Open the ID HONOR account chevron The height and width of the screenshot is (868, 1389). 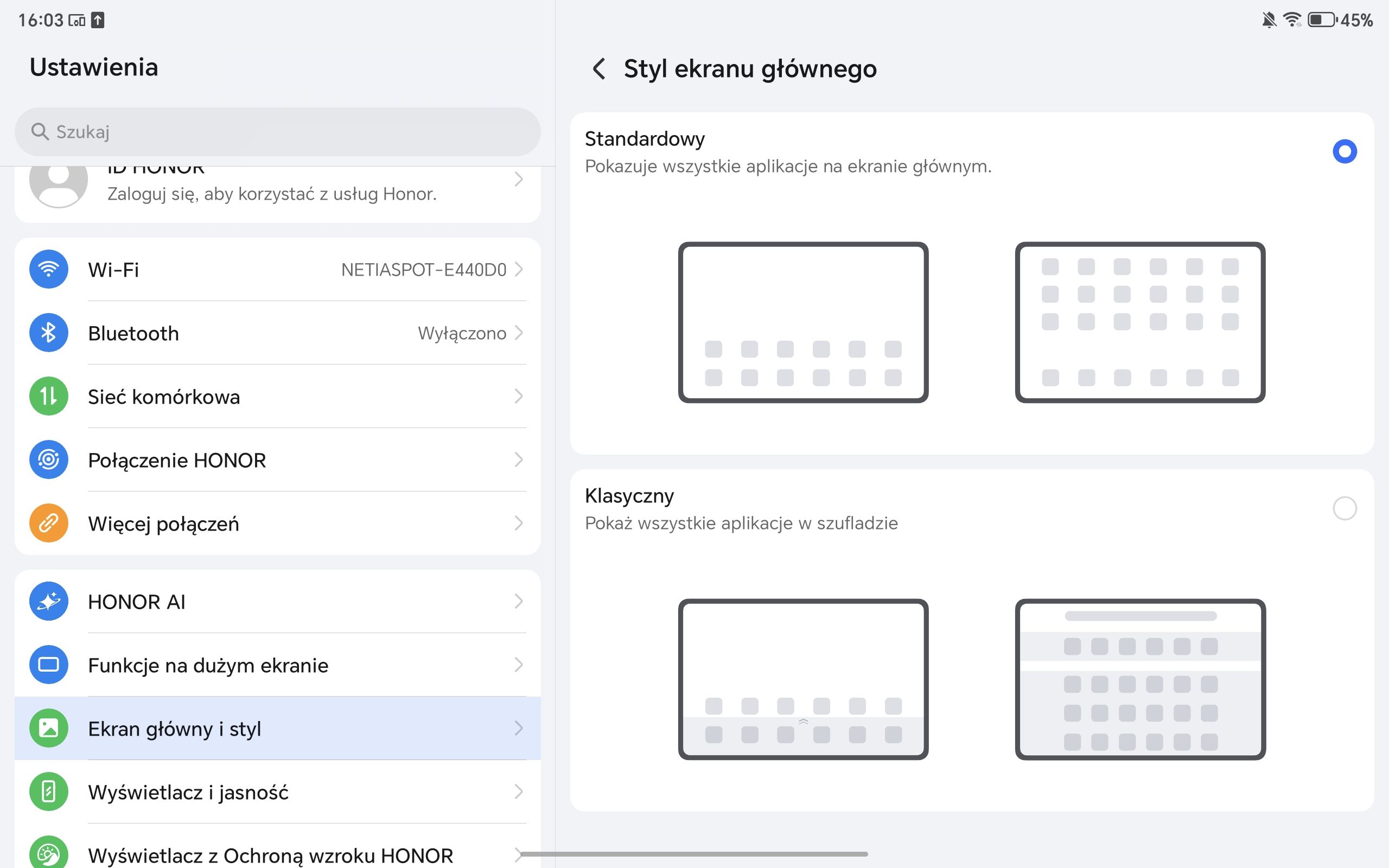click(x=519, y=180)
